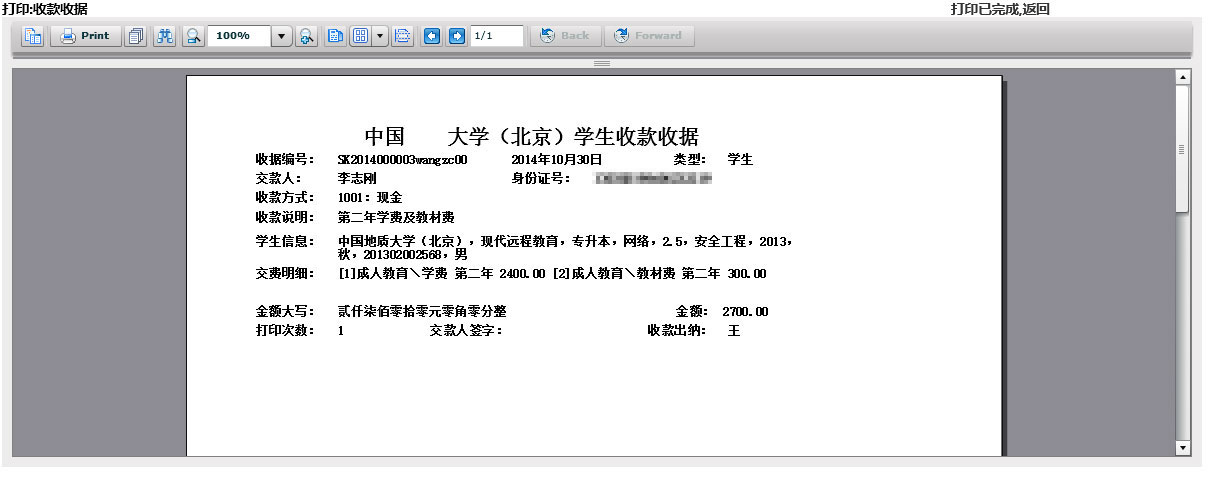Click the 身份证号 label

click(541, 179)
